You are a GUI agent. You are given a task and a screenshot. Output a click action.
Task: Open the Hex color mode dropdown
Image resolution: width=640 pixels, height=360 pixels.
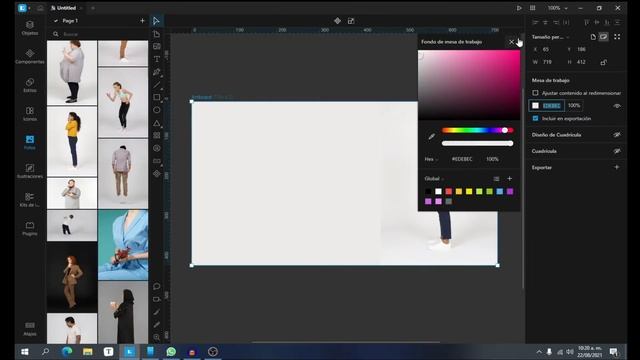pyautogui.click(x=431, y=159)
